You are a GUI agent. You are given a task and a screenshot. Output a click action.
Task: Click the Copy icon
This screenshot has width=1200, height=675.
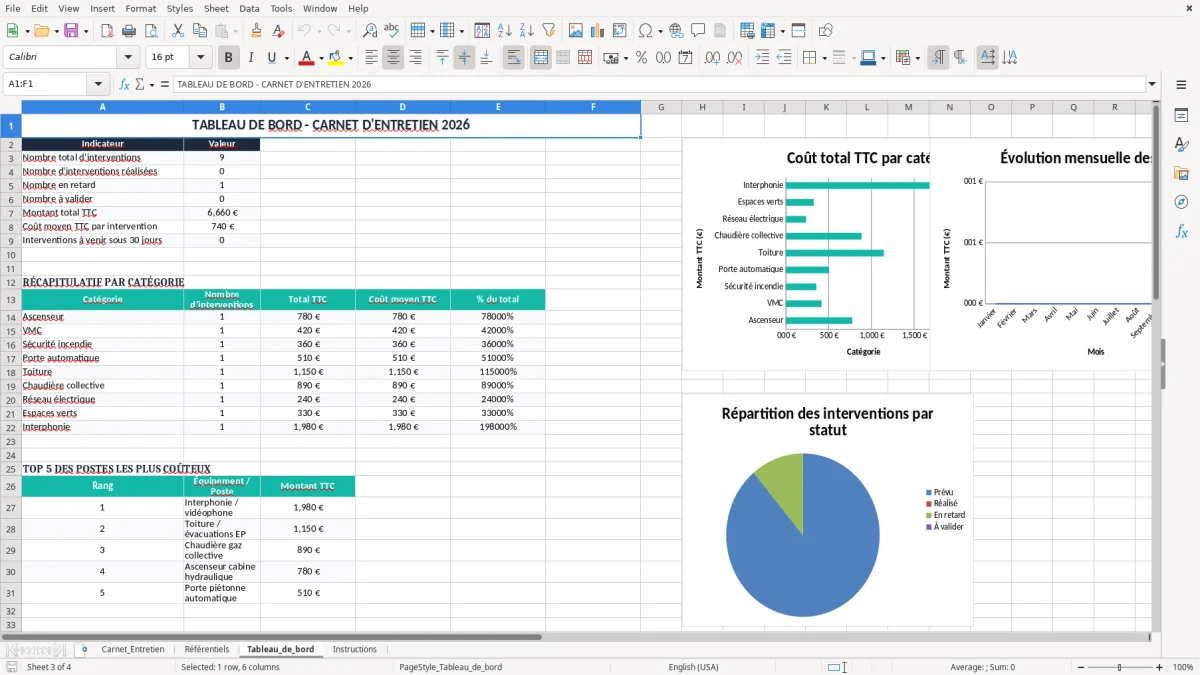[x=200, y=31]
